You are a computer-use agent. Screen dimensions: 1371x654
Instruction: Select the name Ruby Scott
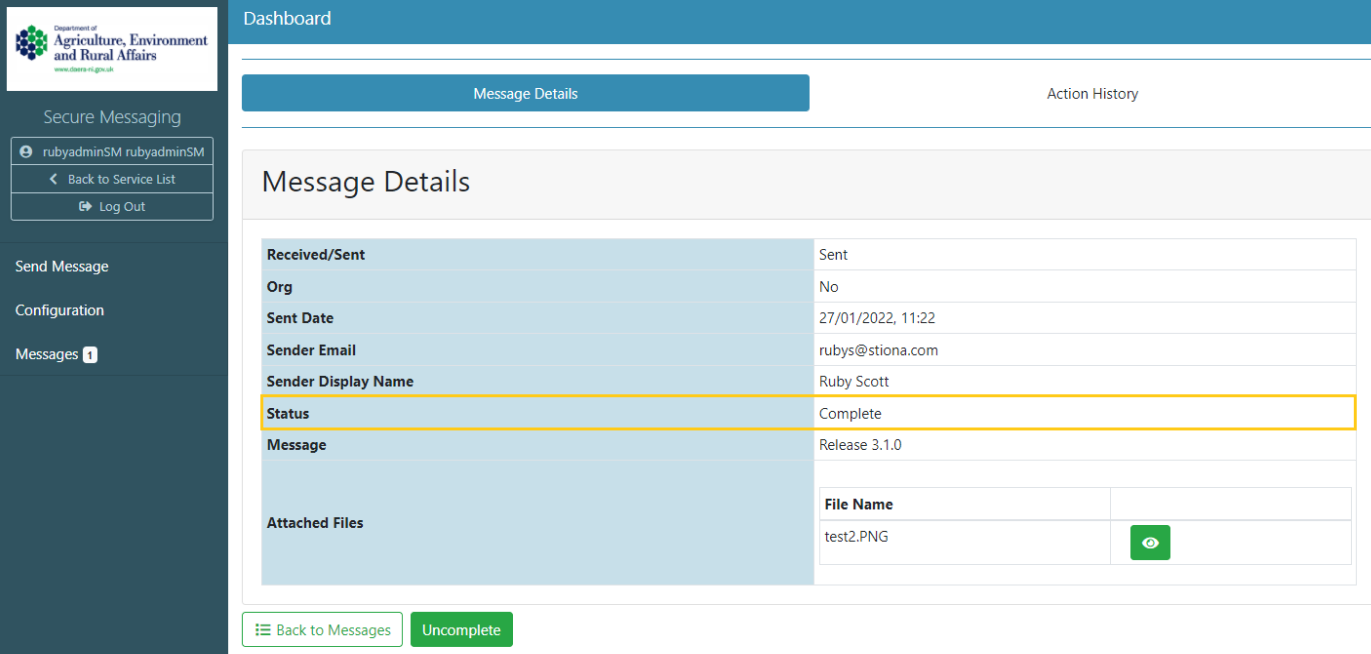tap(854, 381)
